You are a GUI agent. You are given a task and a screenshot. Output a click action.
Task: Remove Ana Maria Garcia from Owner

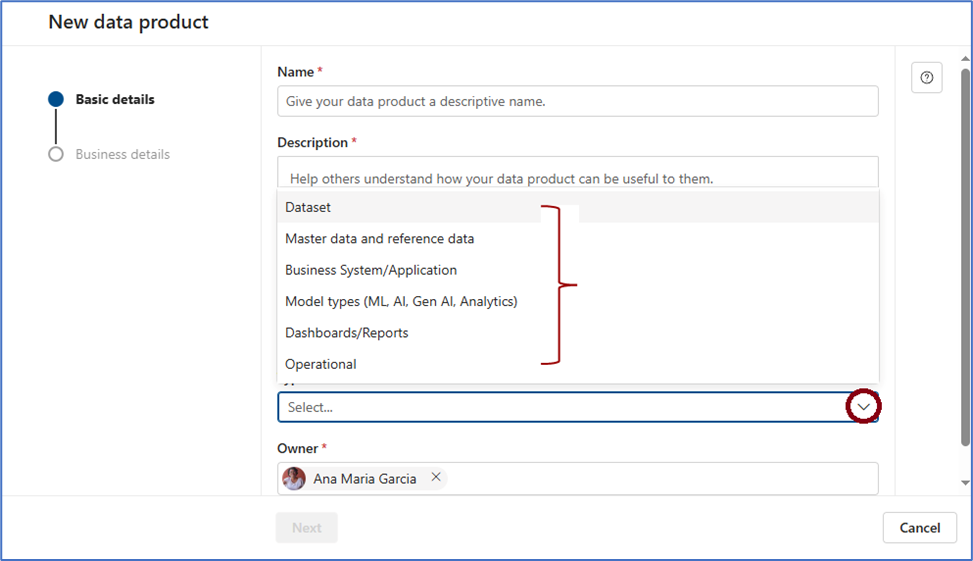click(436, 477)
